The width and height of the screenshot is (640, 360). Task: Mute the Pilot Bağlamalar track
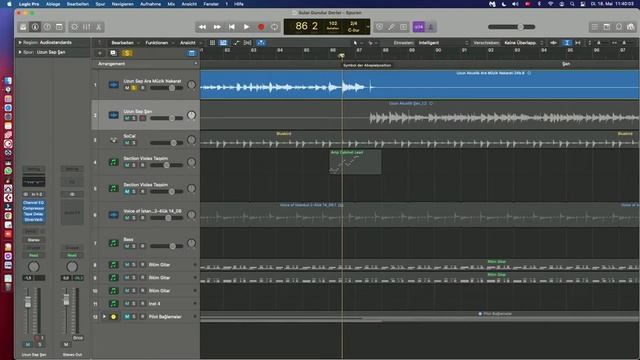127,317
